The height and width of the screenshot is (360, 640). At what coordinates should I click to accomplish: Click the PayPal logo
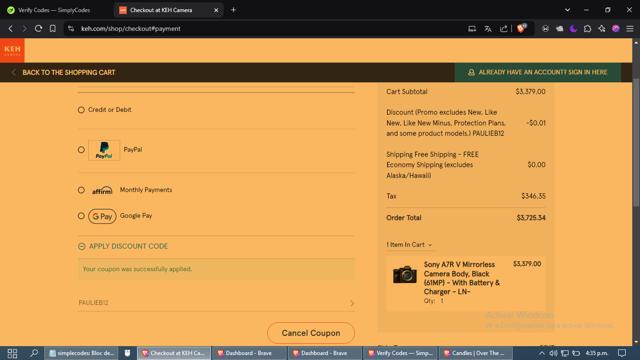pos(104,150)
